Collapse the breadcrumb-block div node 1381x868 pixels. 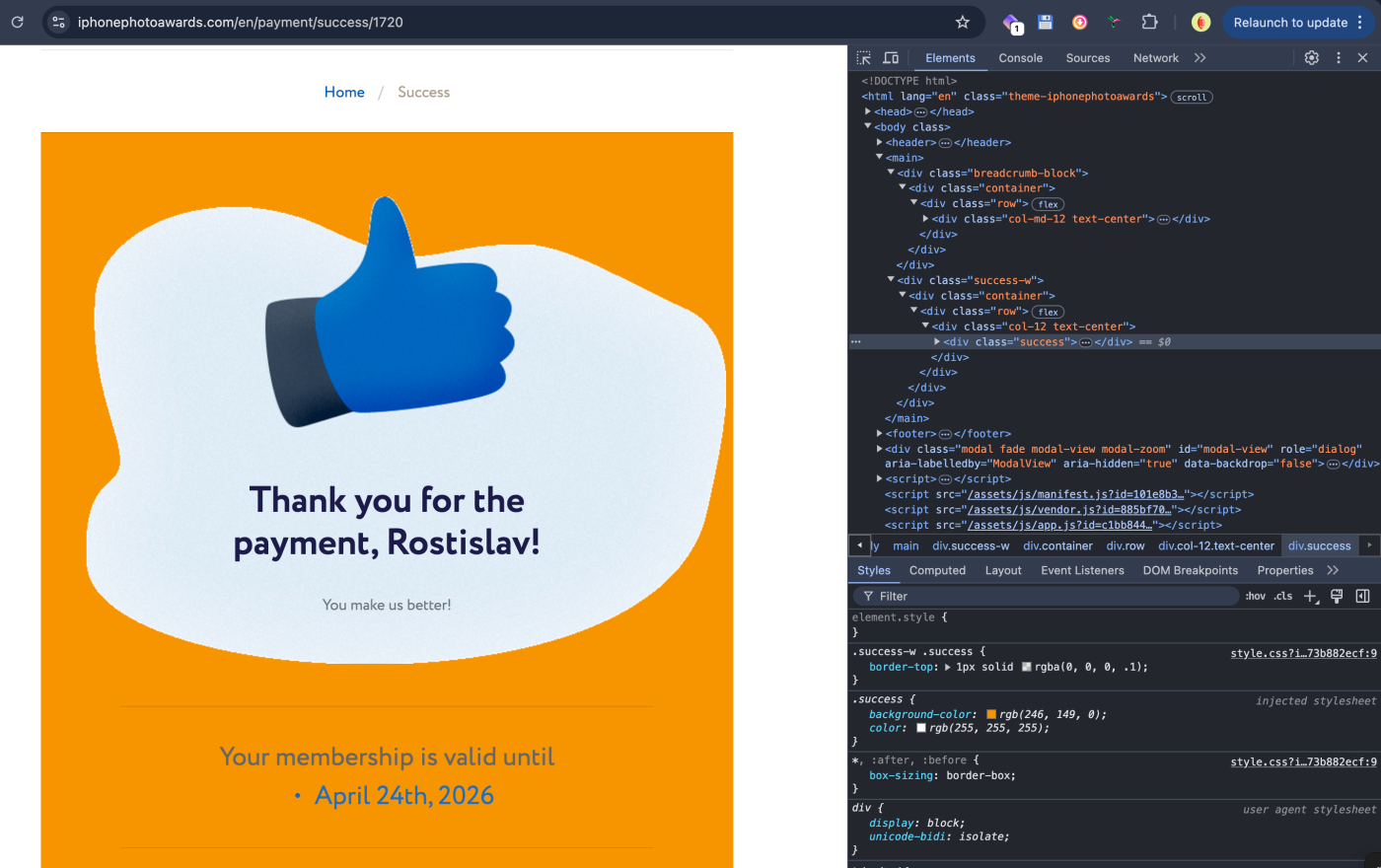tap(891, 173)
